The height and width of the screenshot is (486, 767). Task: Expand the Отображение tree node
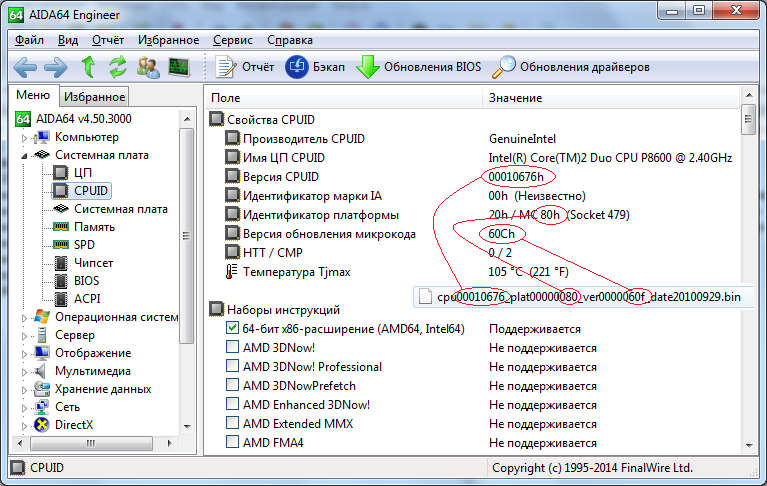point(24,354)
